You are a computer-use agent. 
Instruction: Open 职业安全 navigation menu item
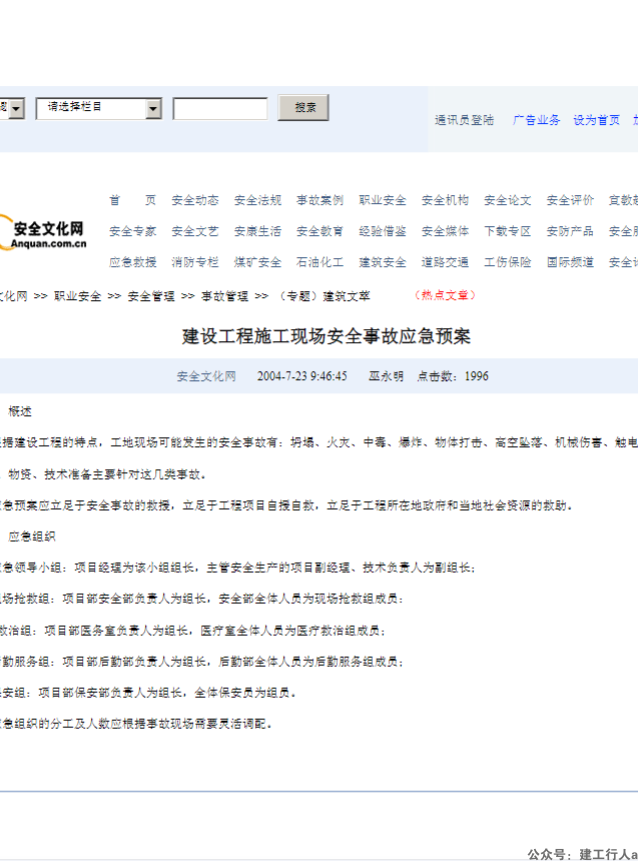tap(383, 200)
